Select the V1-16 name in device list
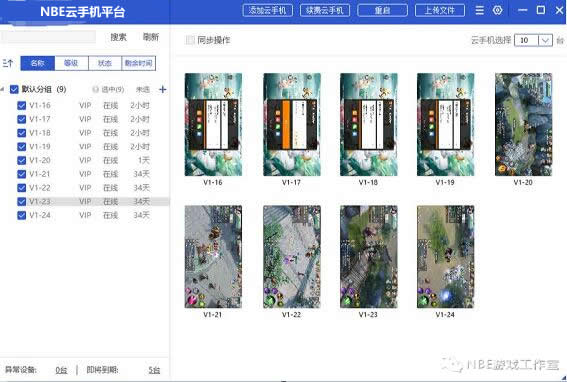 click(x=40, y=105)
